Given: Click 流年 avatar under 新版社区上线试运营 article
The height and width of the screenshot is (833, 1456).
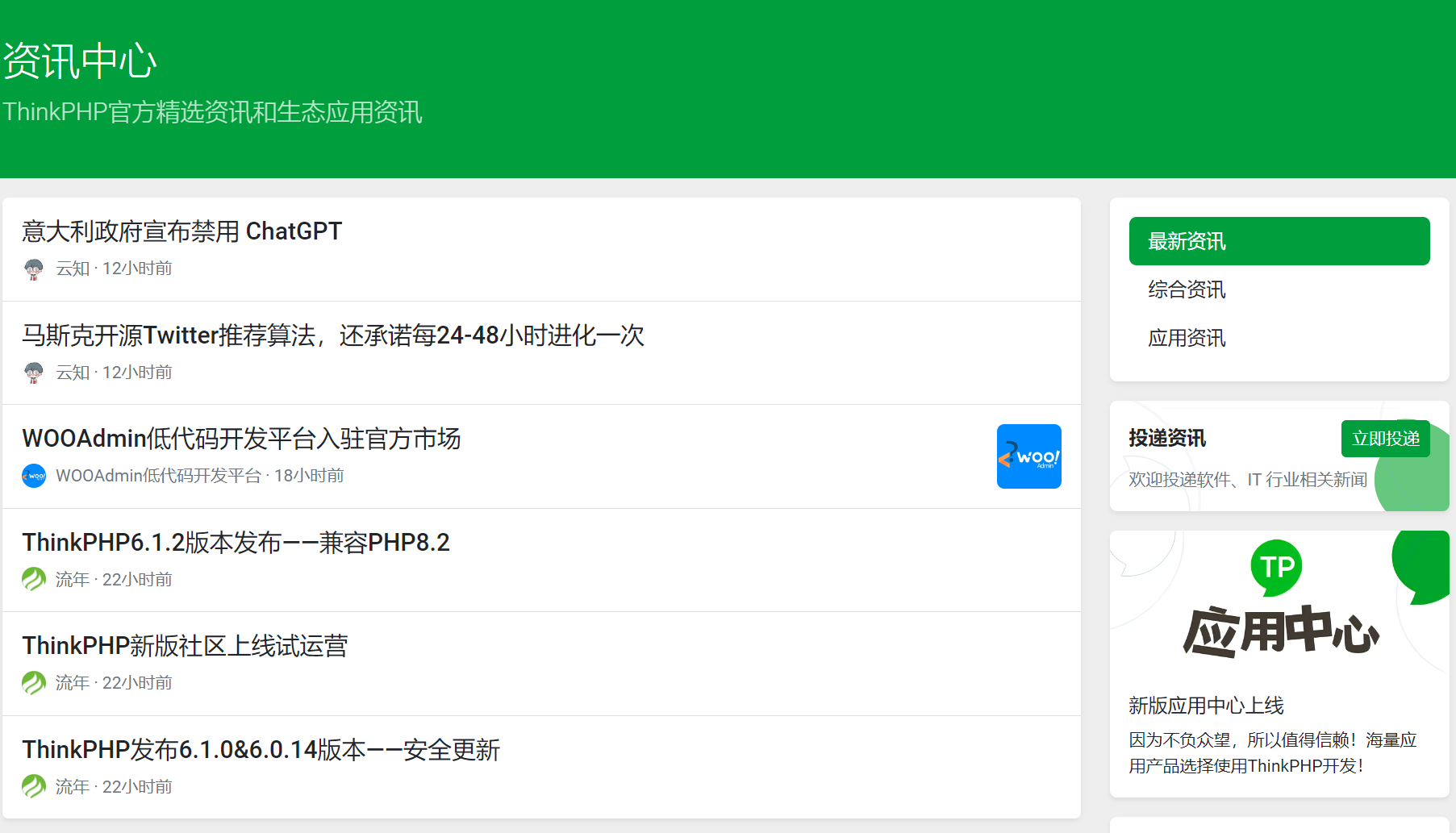Looking at the screenshot, I should (34, 683).
